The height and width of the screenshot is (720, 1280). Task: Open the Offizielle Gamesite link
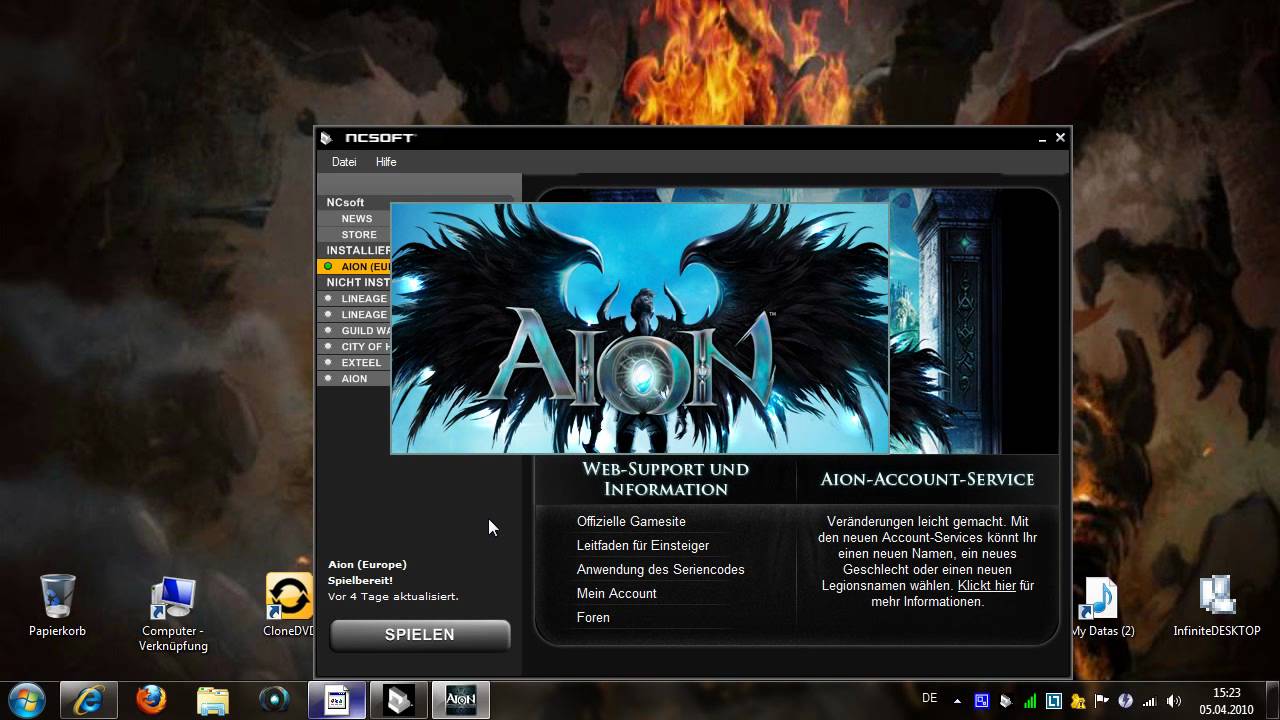tap(631, 521)
